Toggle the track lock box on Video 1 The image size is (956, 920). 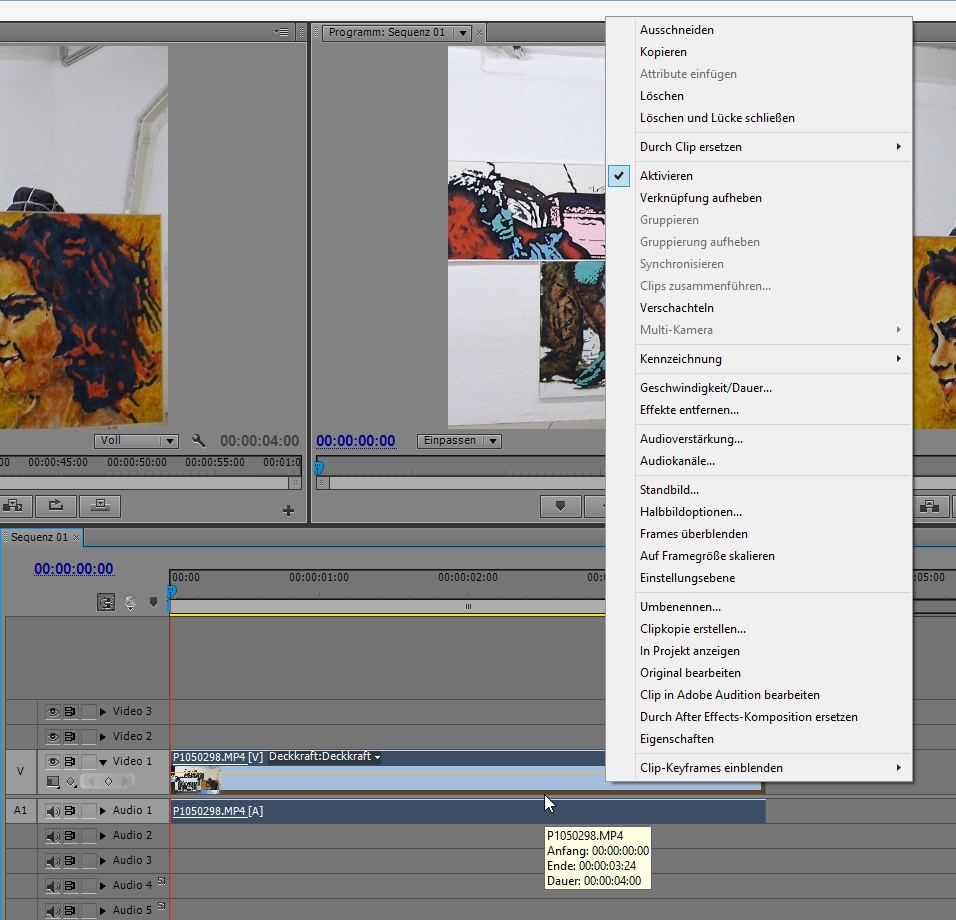point(88,761)
